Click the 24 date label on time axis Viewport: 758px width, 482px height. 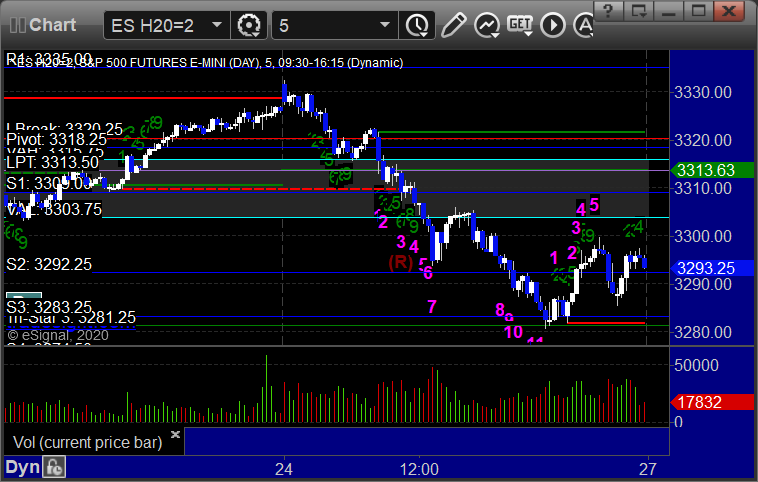click(x=284, y=469)
